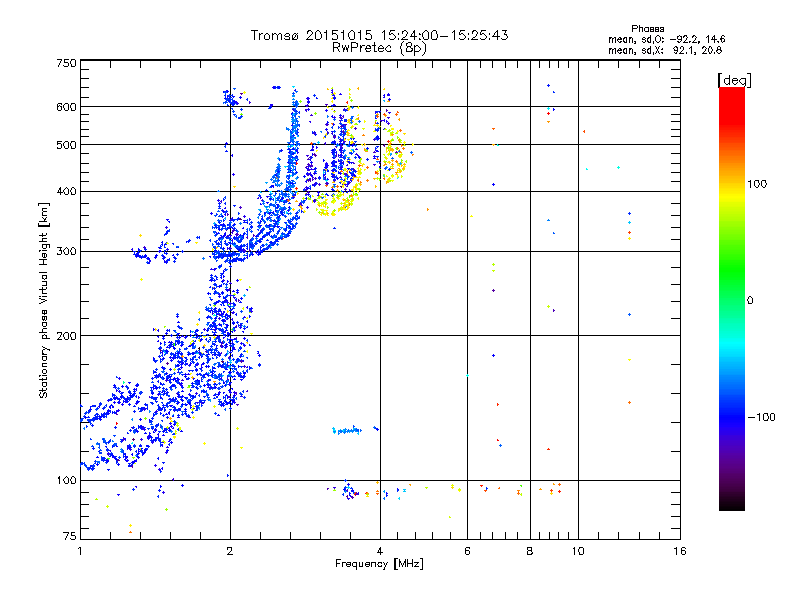Image resolution: width=800 pixels, height=600 pixels.
Task: Click the '0' colorbar tick label
Action: [x=750, y=301]
